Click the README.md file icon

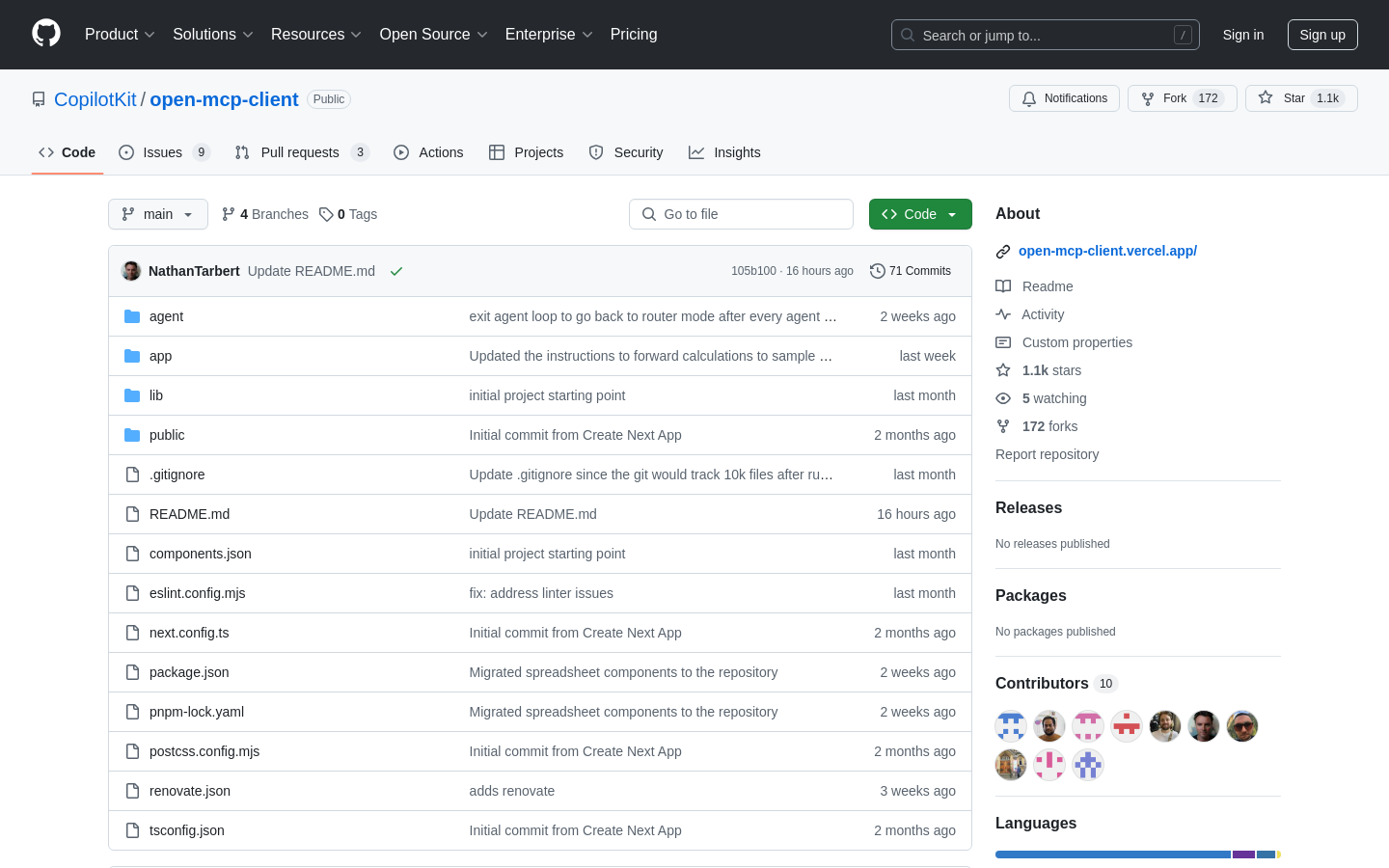pos(132,514)
